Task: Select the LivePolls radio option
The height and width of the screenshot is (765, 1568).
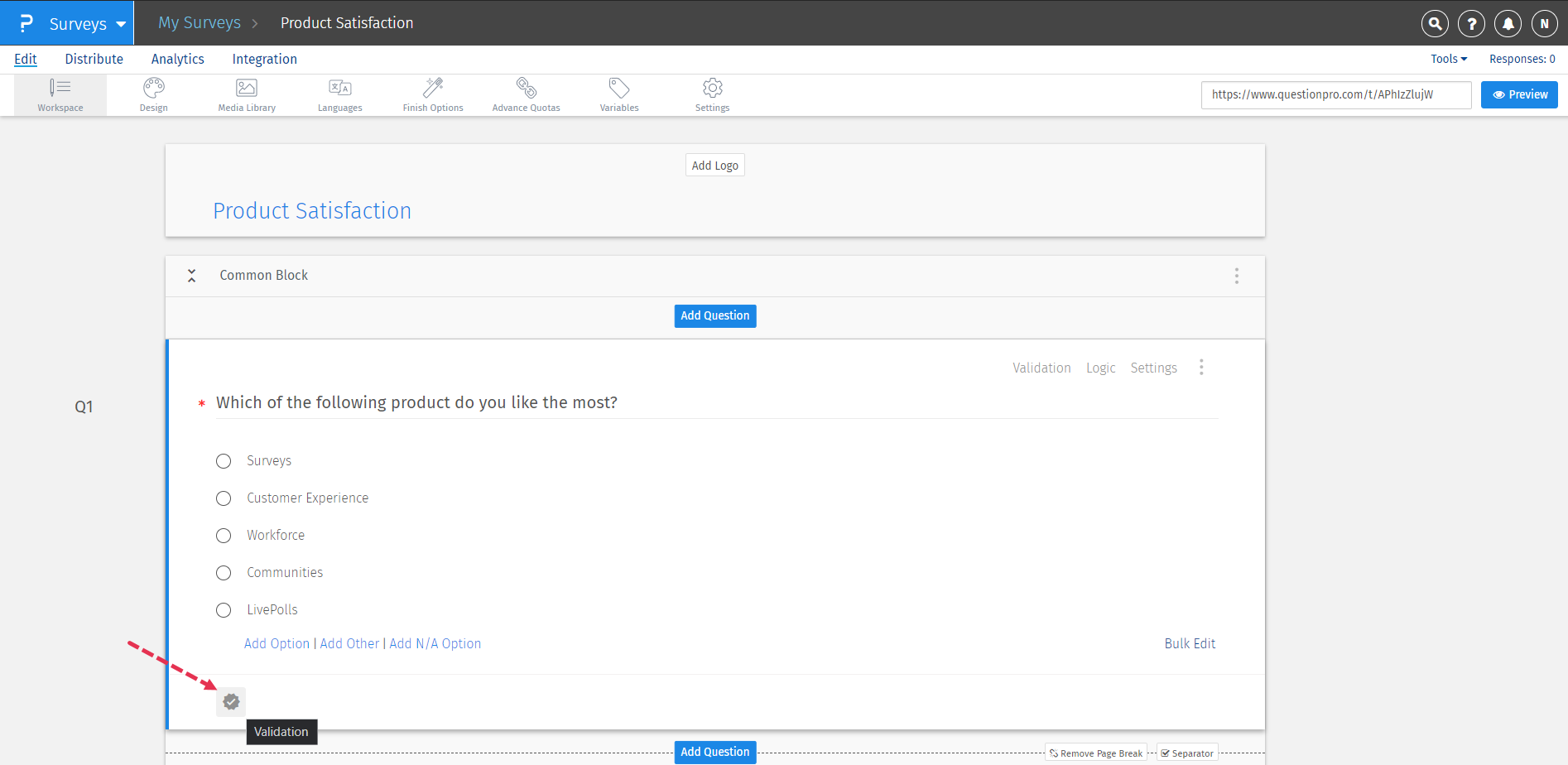Action: [x=224, y=610]
